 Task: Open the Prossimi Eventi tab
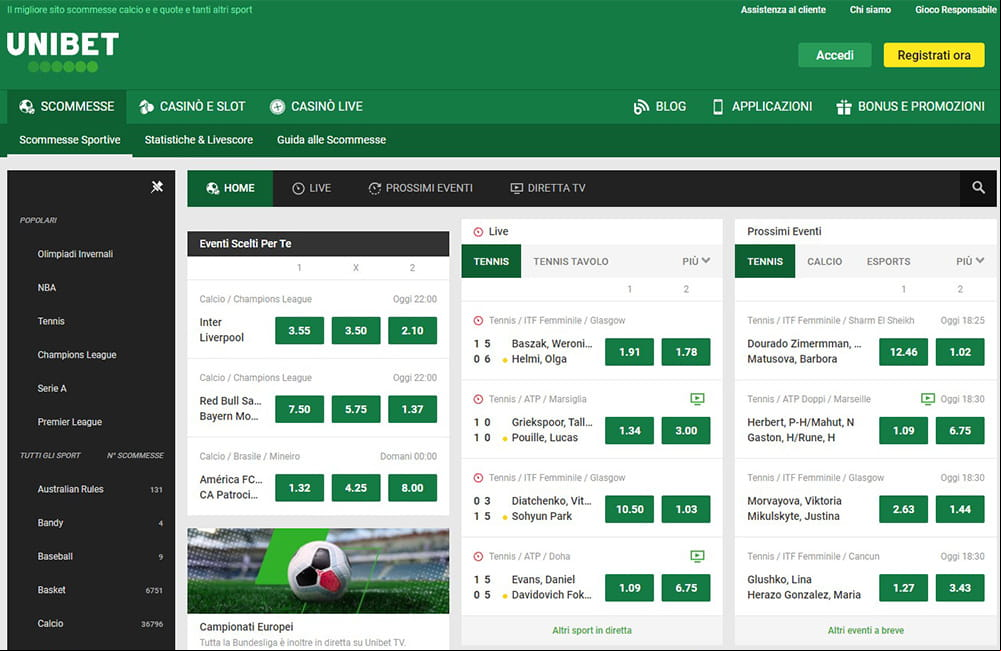[421, 188]
